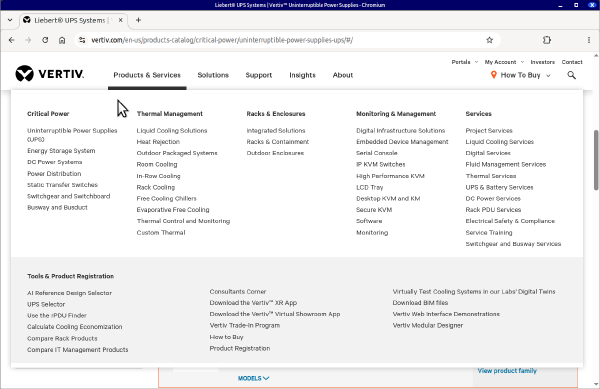Open Vertiv Trade-In Program
The image size is (600, 389).
pyautogui.click(x=245, y=326)
